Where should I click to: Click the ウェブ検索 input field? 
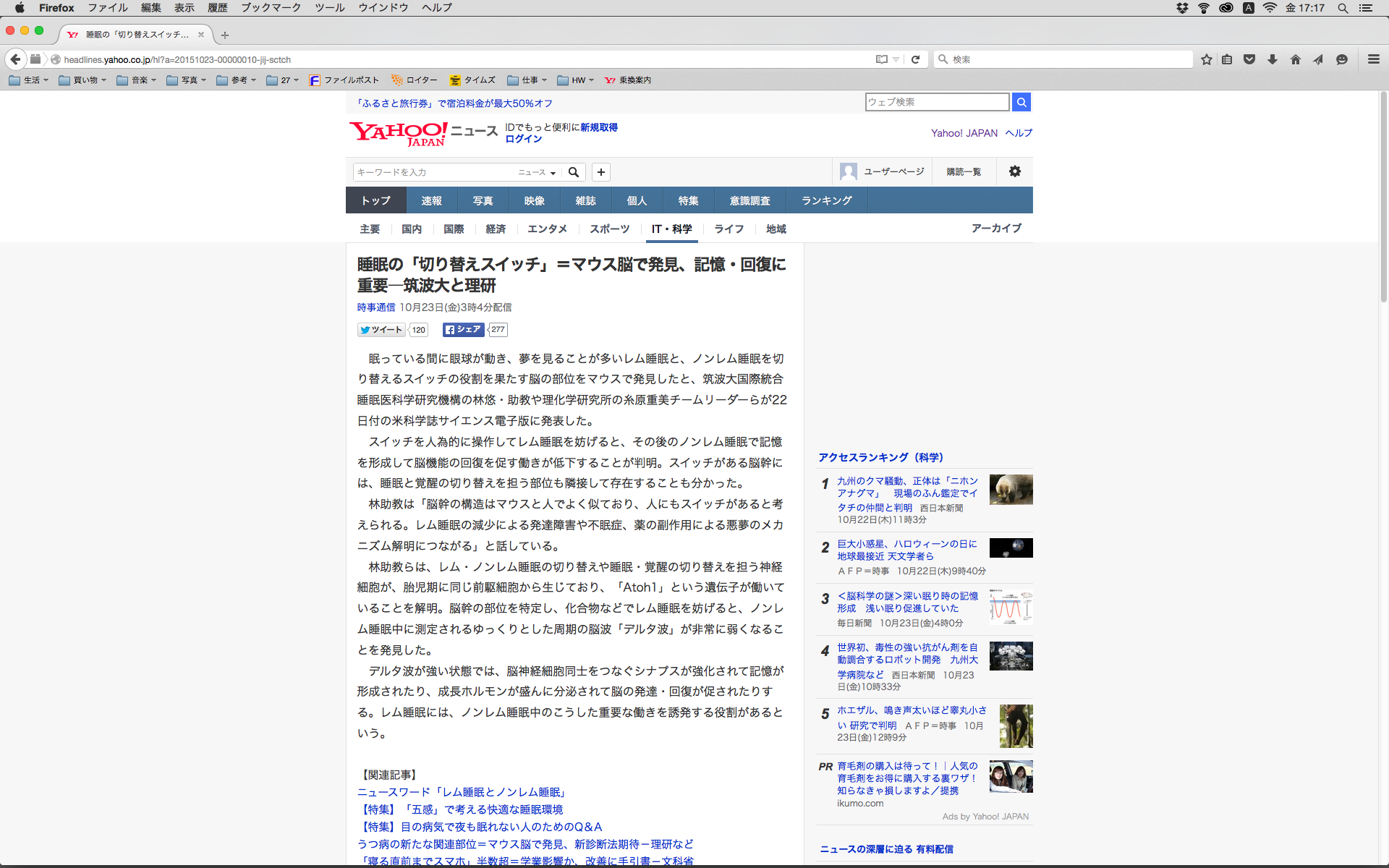(x=937, y=102)
